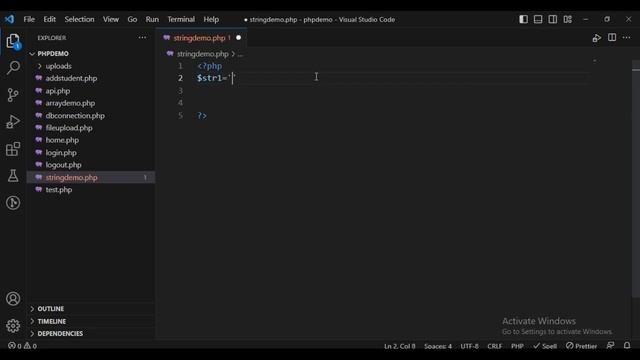640x360 pixels.
Task: Open the Testing flask view
Action: [x=13, y=176]
